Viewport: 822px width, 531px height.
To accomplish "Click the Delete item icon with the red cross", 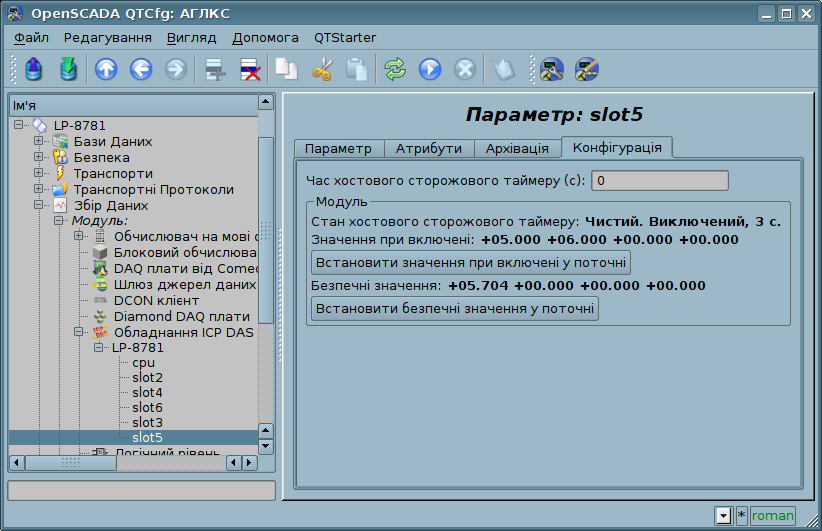I will point(250,70).
